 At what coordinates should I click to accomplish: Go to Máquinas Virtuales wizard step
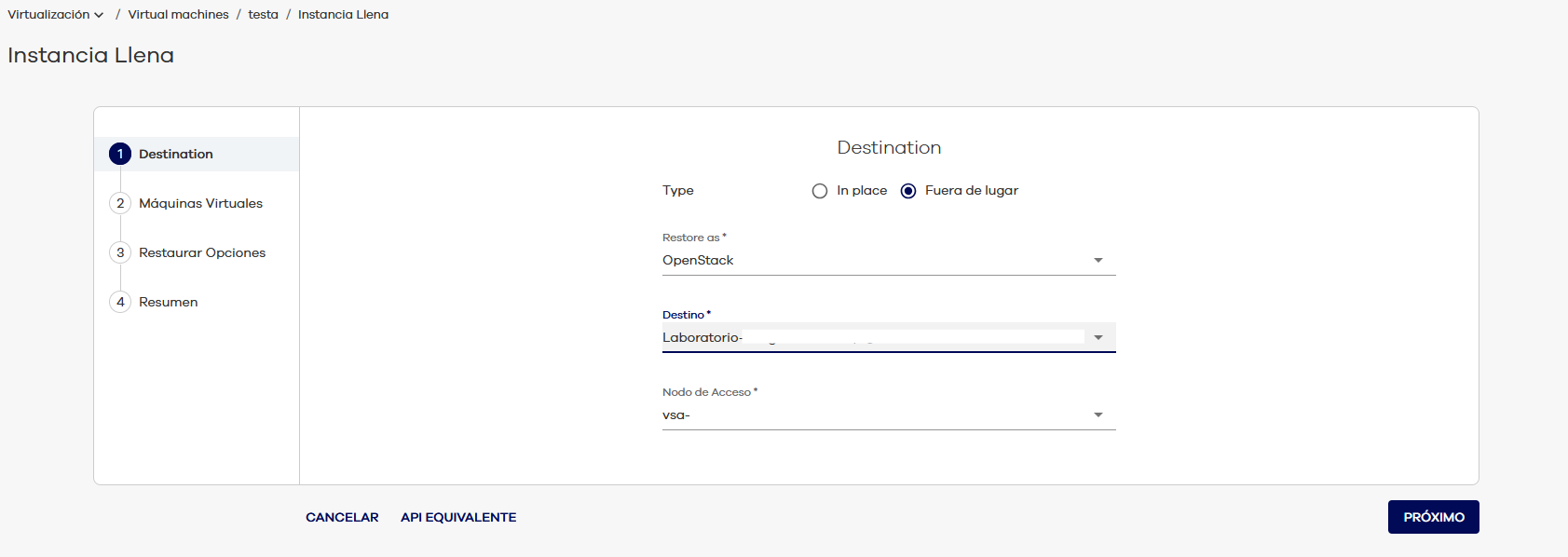click(x=200, y=203)
